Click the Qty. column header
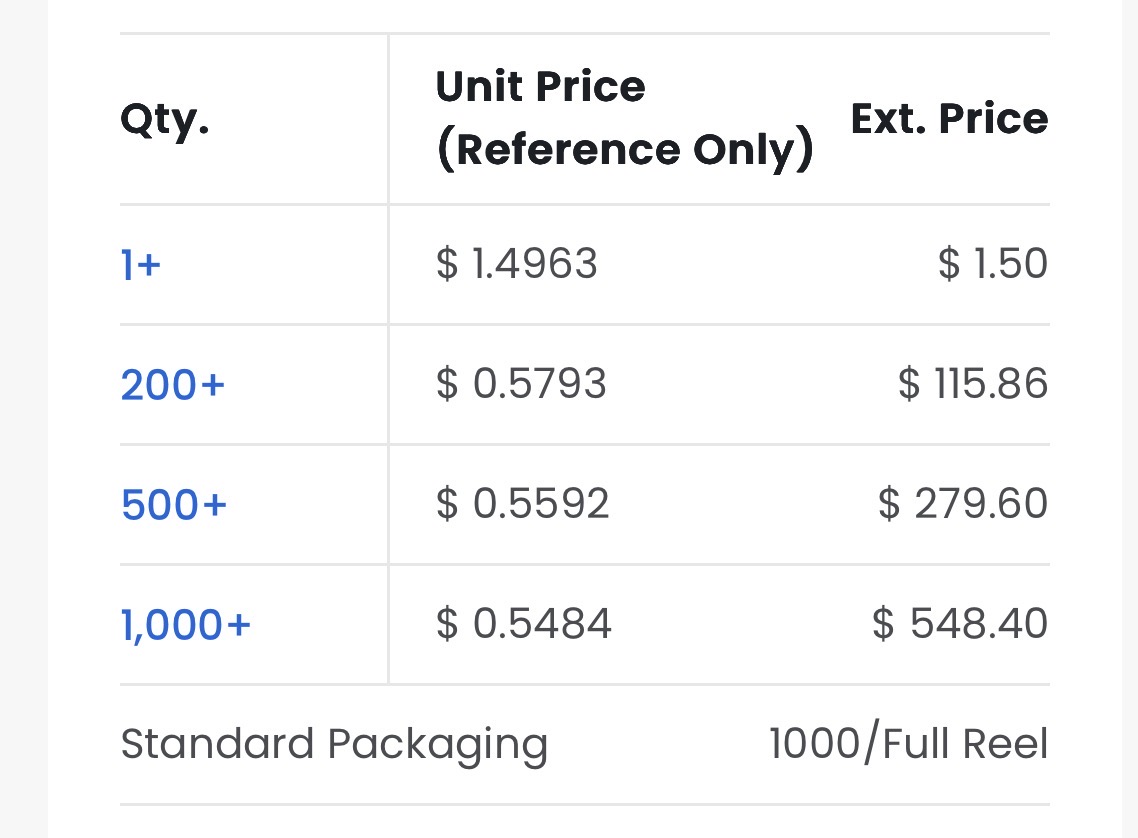The image size is (1138, 838). (165, 120)
